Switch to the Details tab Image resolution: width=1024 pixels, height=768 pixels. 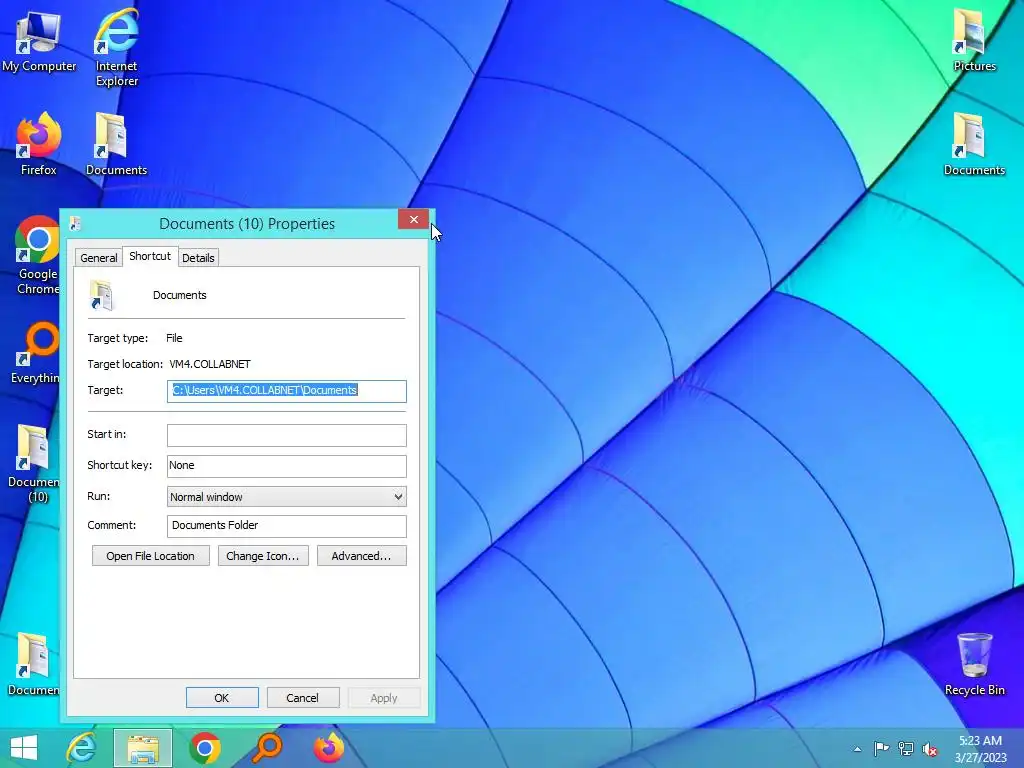pyautogui.click(x=198, y=258)
